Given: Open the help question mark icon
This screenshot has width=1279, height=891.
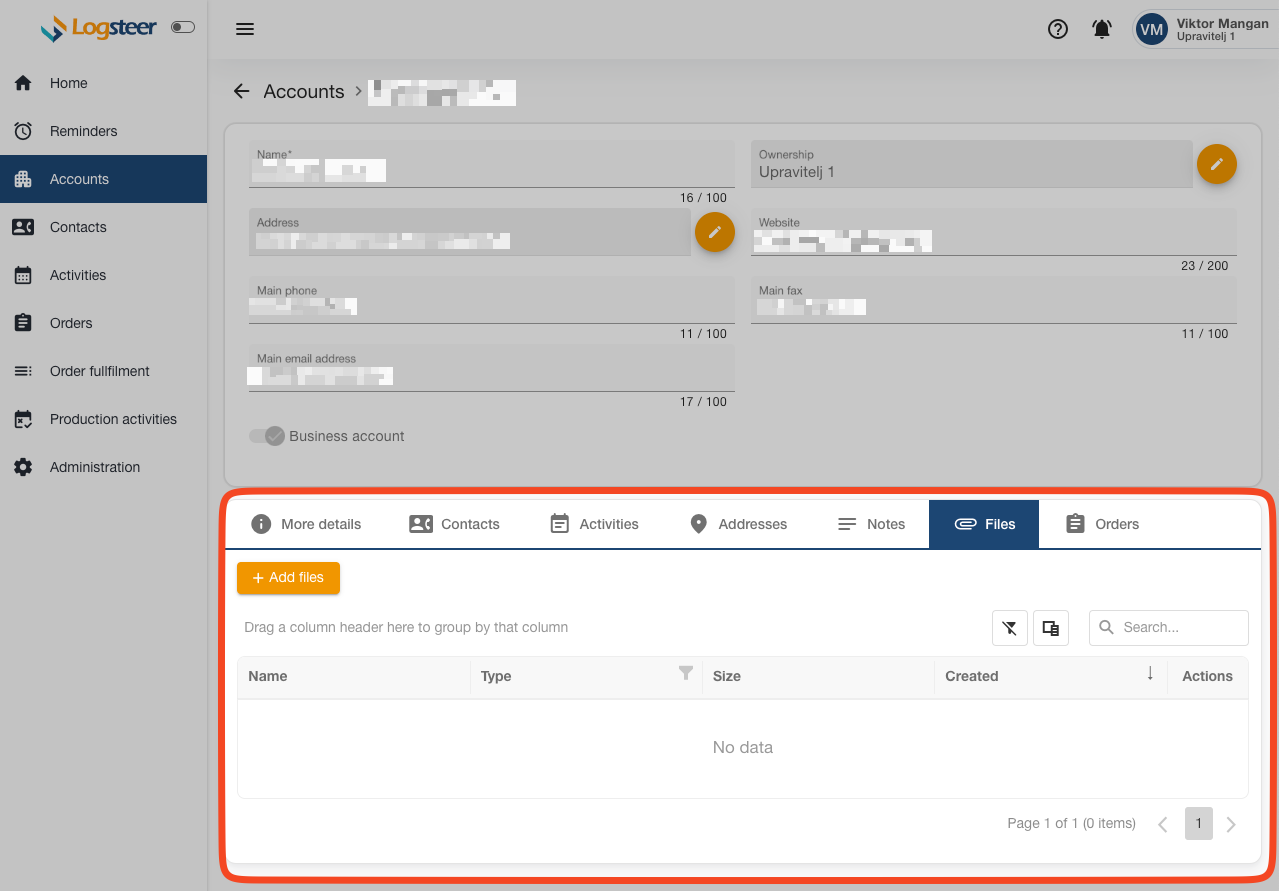Looking at the screenshot, I should point(1057,29).
